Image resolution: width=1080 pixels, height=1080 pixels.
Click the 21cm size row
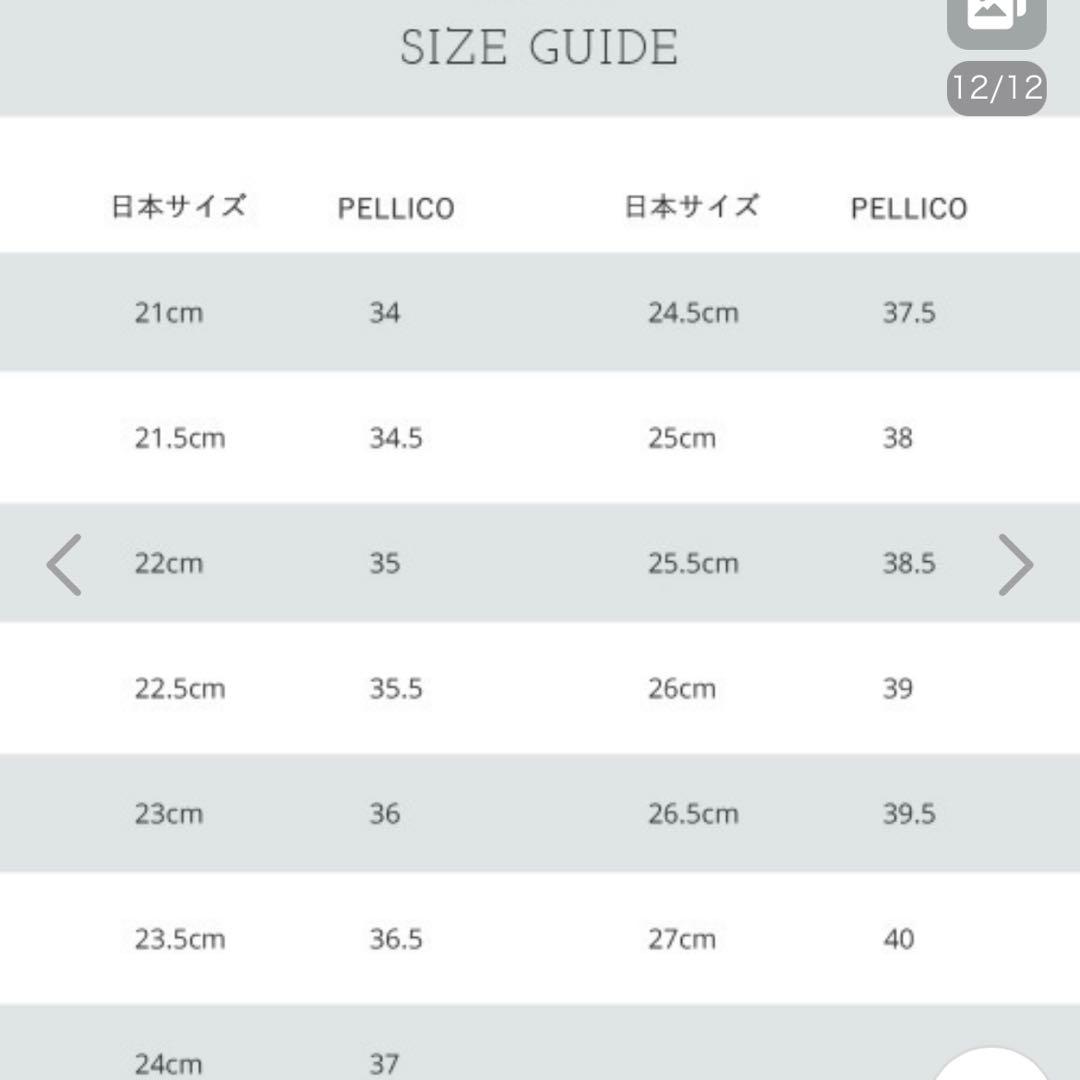click(169, 313)
